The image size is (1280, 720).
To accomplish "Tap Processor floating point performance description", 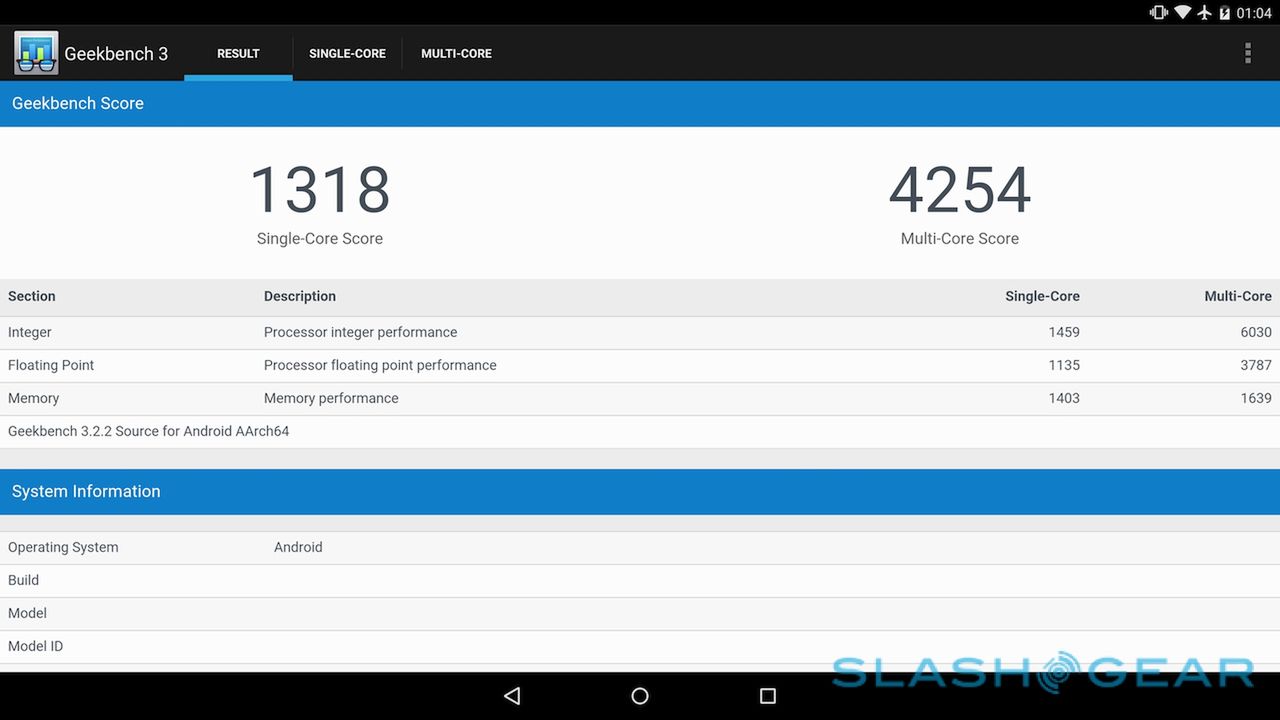I will pyautogui.click(x=380, y=365).
